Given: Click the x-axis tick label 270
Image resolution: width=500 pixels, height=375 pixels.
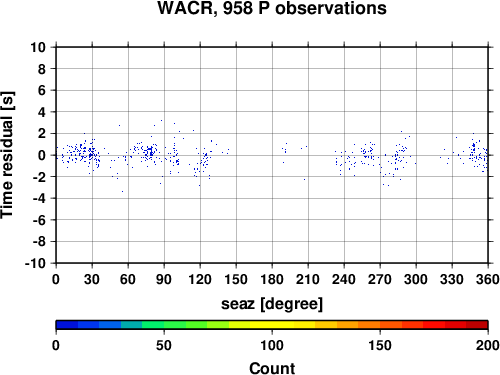Looking at the screenshot, I should tap(380, 279).
